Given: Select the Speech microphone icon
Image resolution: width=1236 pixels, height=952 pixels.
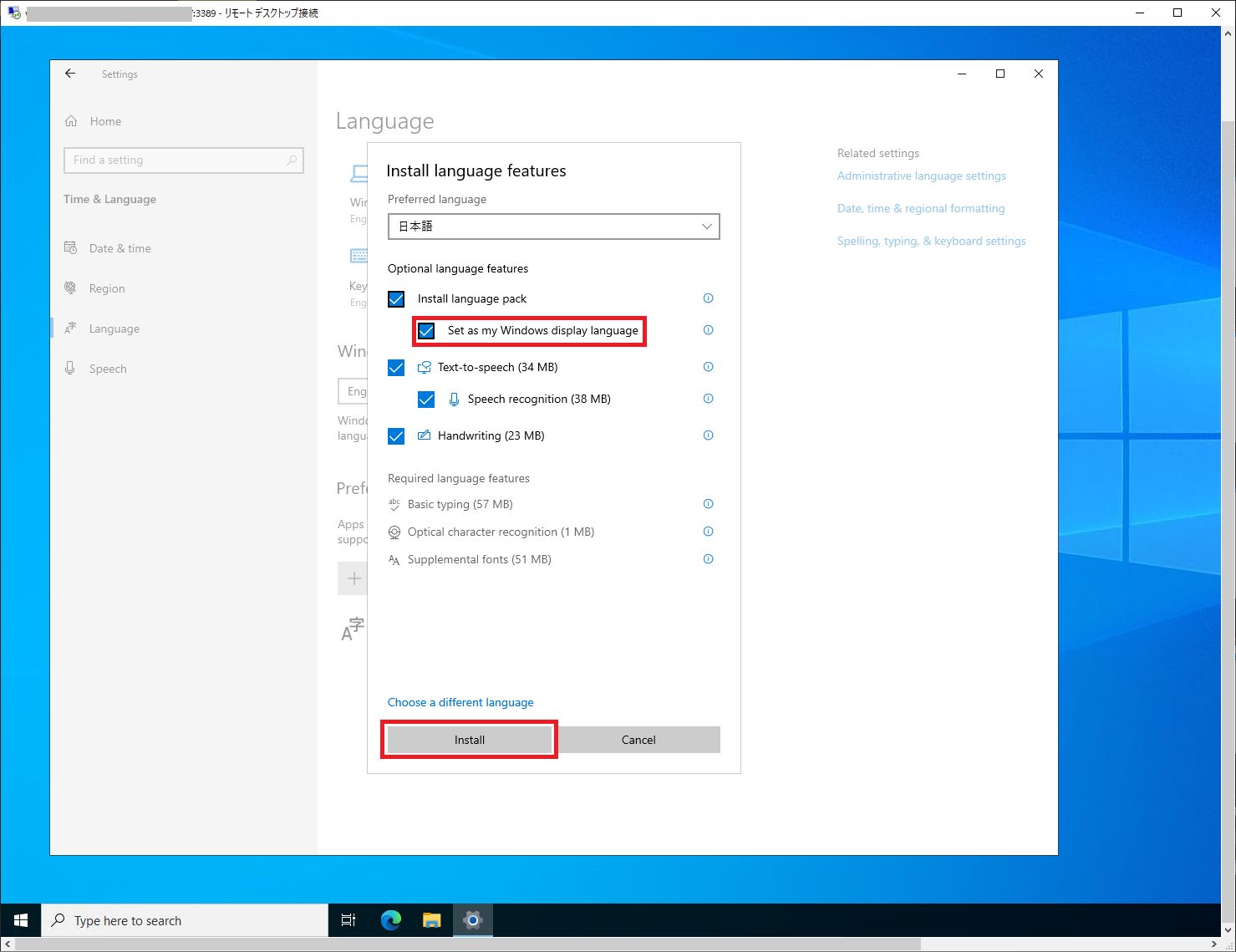Looking at the screenshot, I should tap(71, 369).
